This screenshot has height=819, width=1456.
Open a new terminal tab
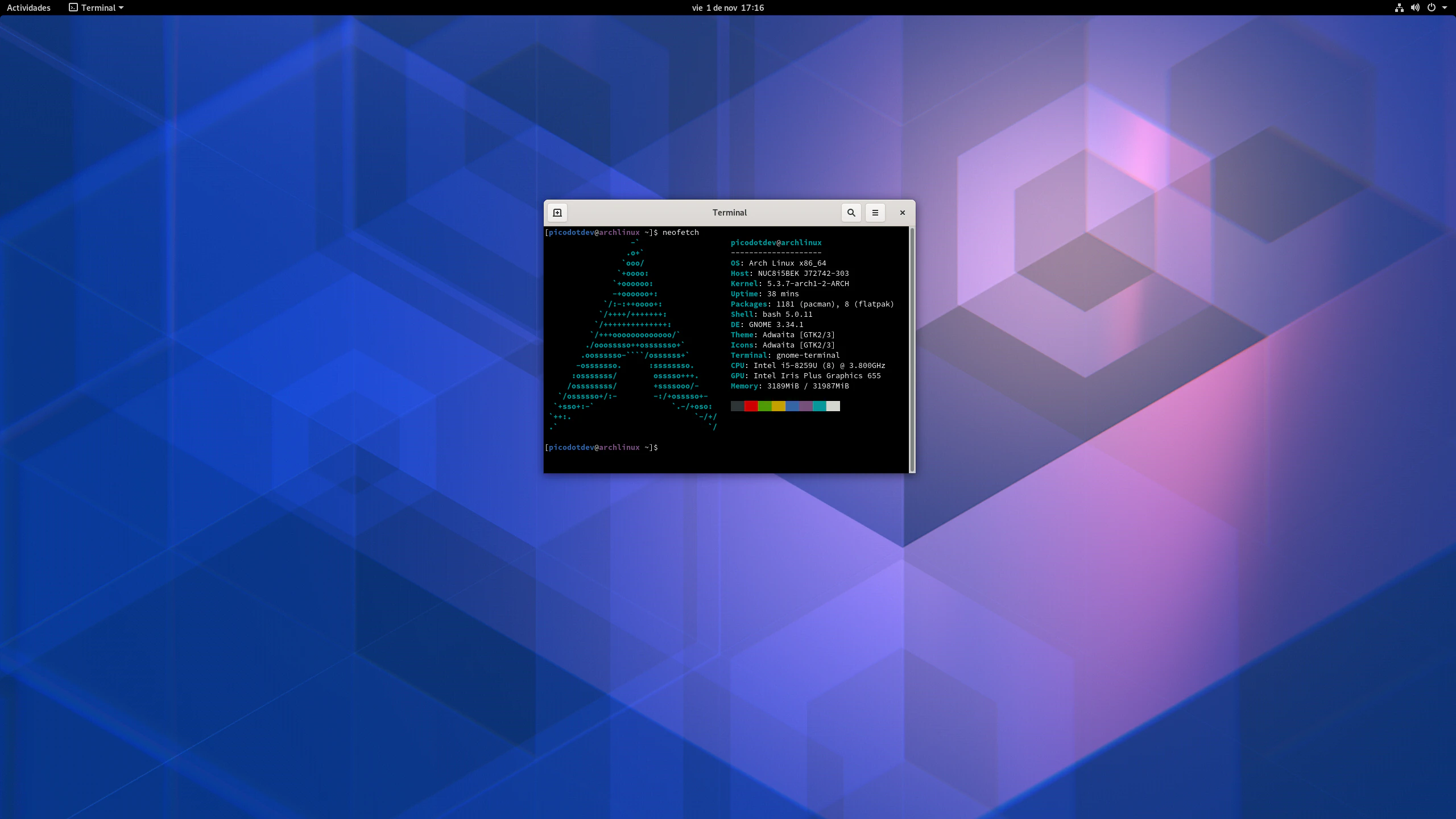point(557,213)
